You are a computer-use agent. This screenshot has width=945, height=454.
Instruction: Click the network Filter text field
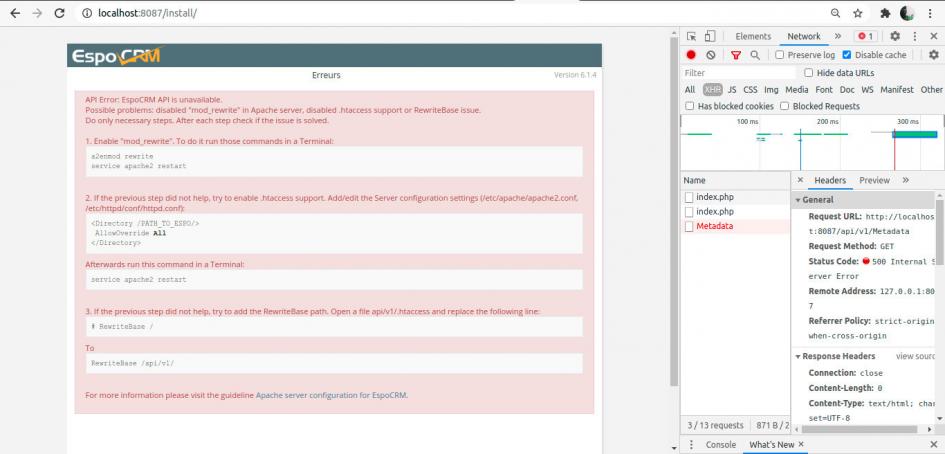738,73
